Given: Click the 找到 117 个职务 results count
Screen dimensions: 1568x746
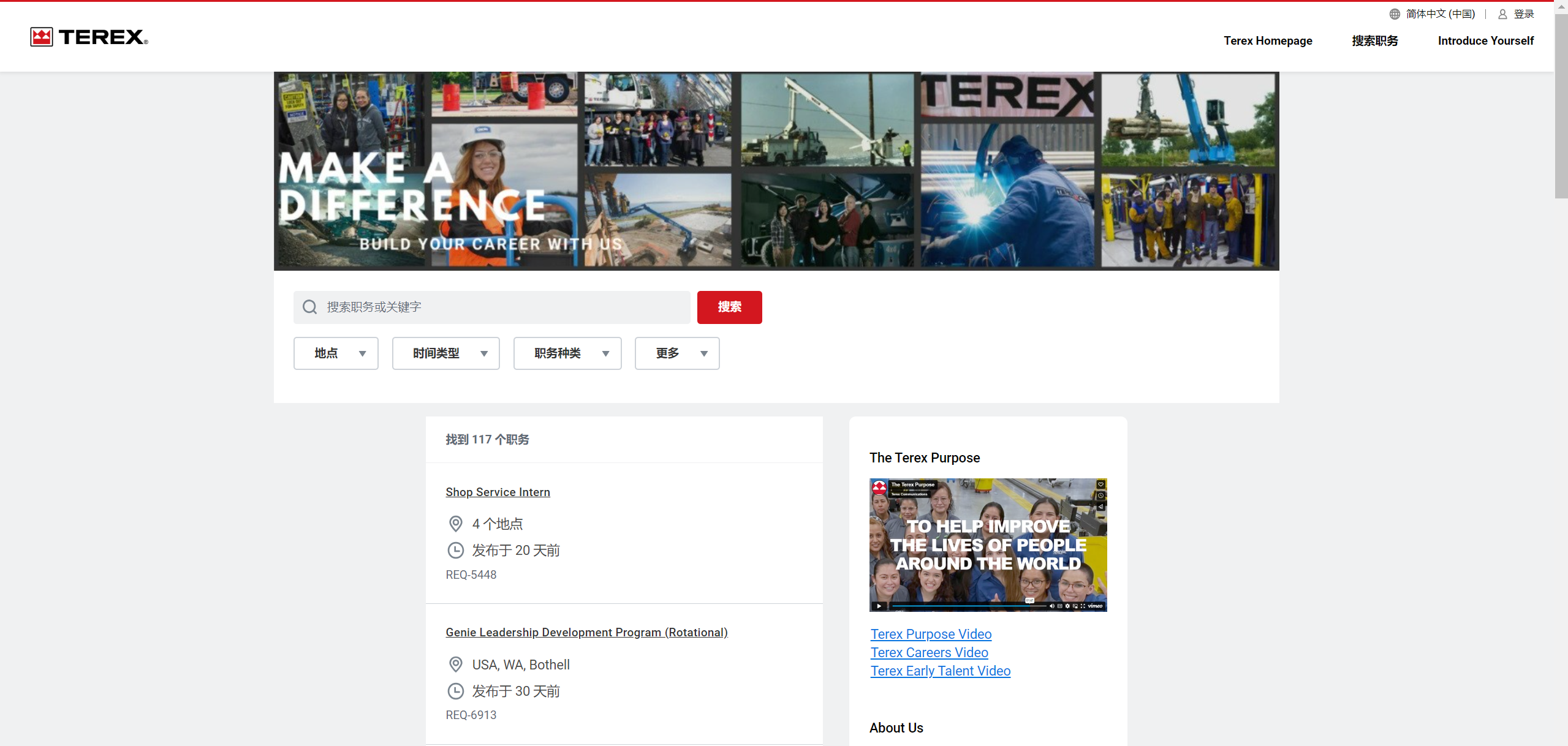Looking at the screenshot, I should (487, 440).
